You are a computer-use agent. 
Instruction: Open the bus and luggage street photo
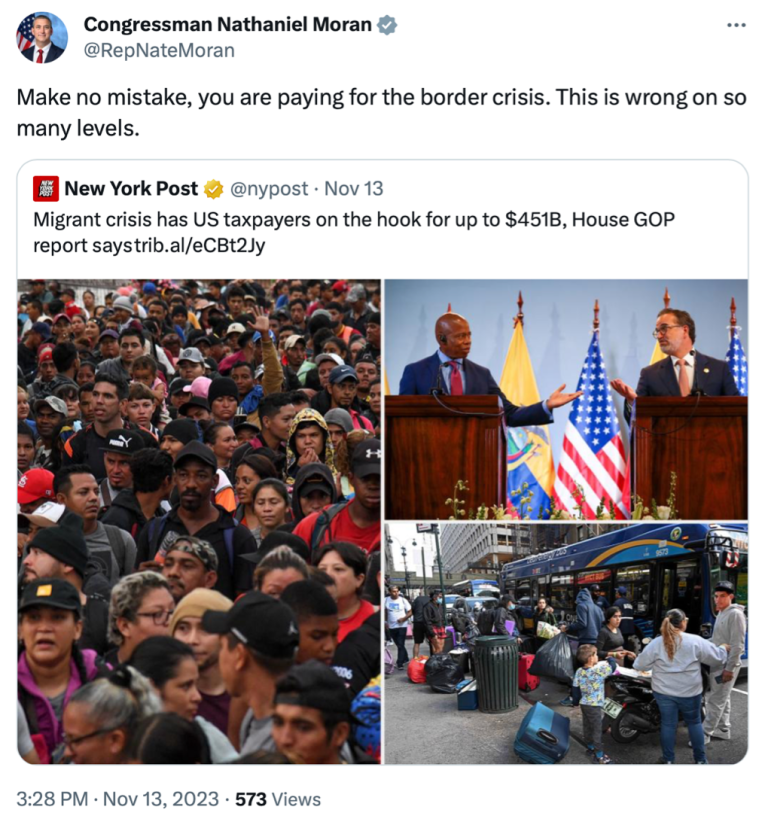[x=566, y=644]
